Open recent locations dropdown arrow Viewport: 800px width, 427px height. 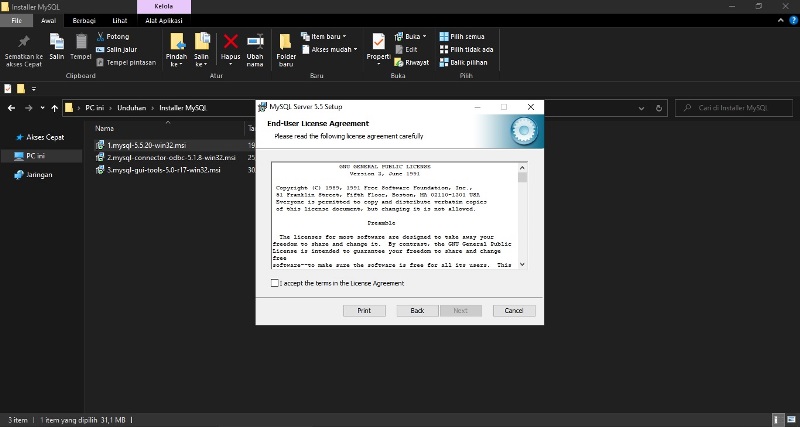click(42, 108)
